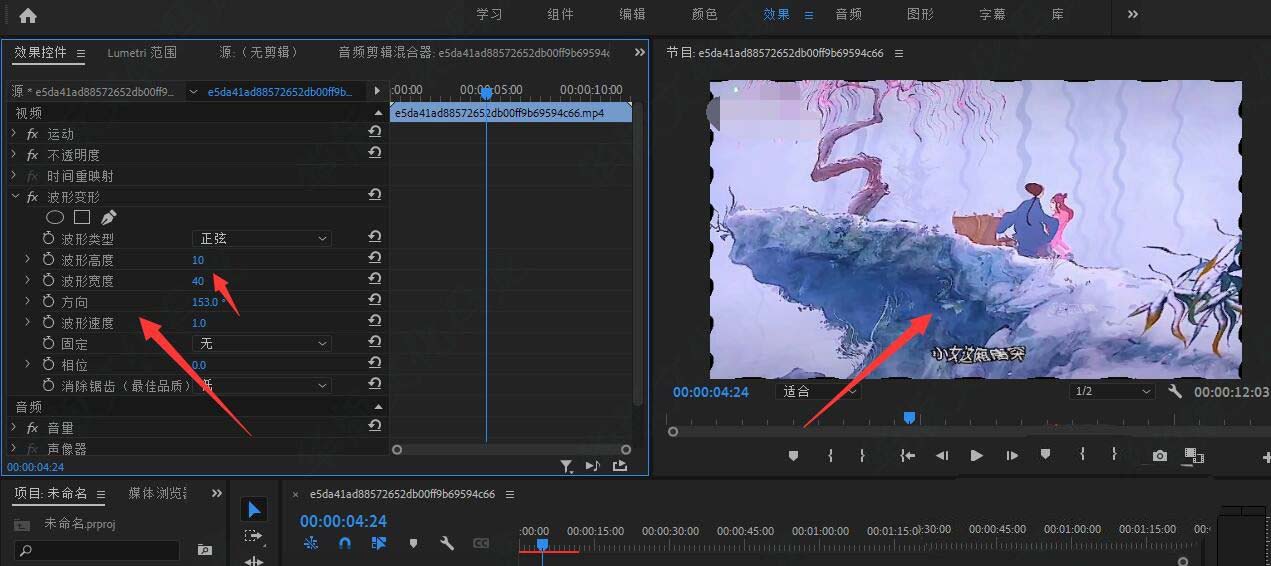Open the 固定 dropdown showing 无
The image size is (1271, 566).
click(x=261, y=343)
